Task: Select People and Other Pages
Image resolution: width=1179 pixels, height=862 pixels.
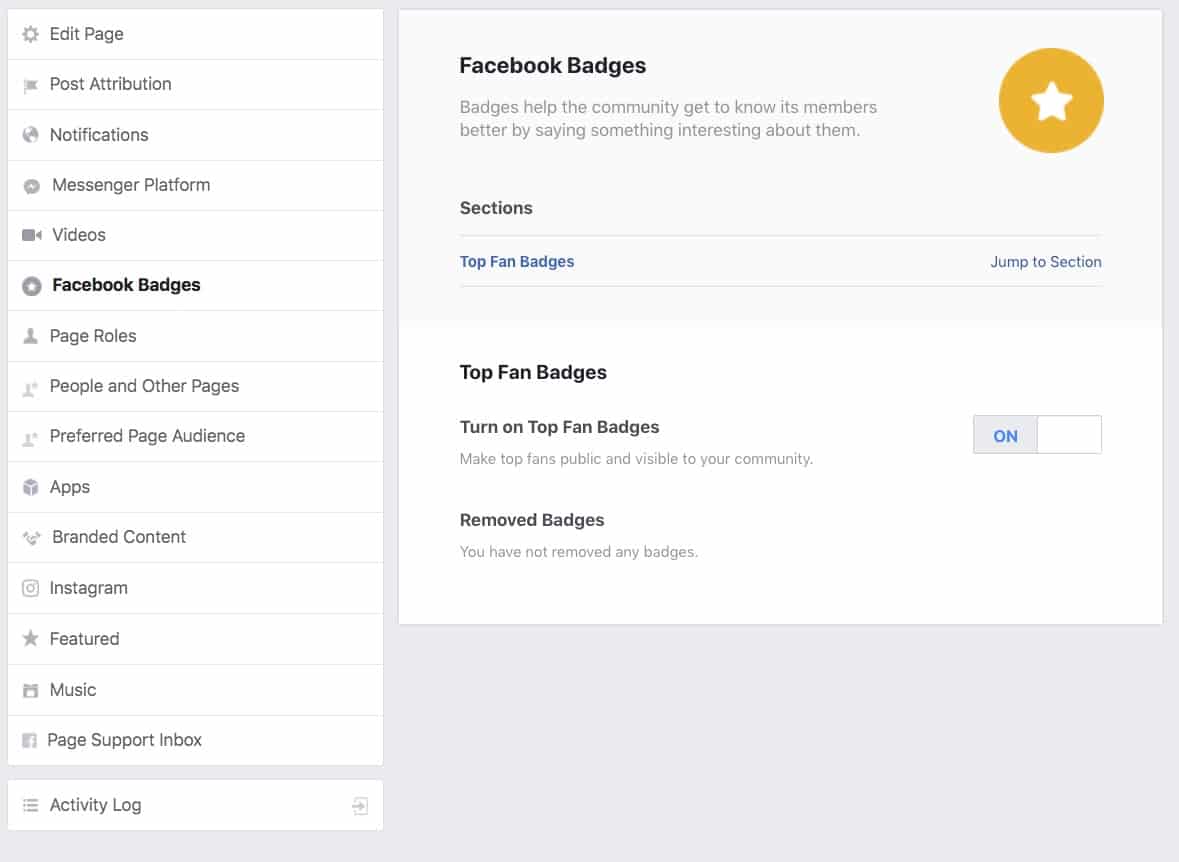Action: (x=195, y=387)
